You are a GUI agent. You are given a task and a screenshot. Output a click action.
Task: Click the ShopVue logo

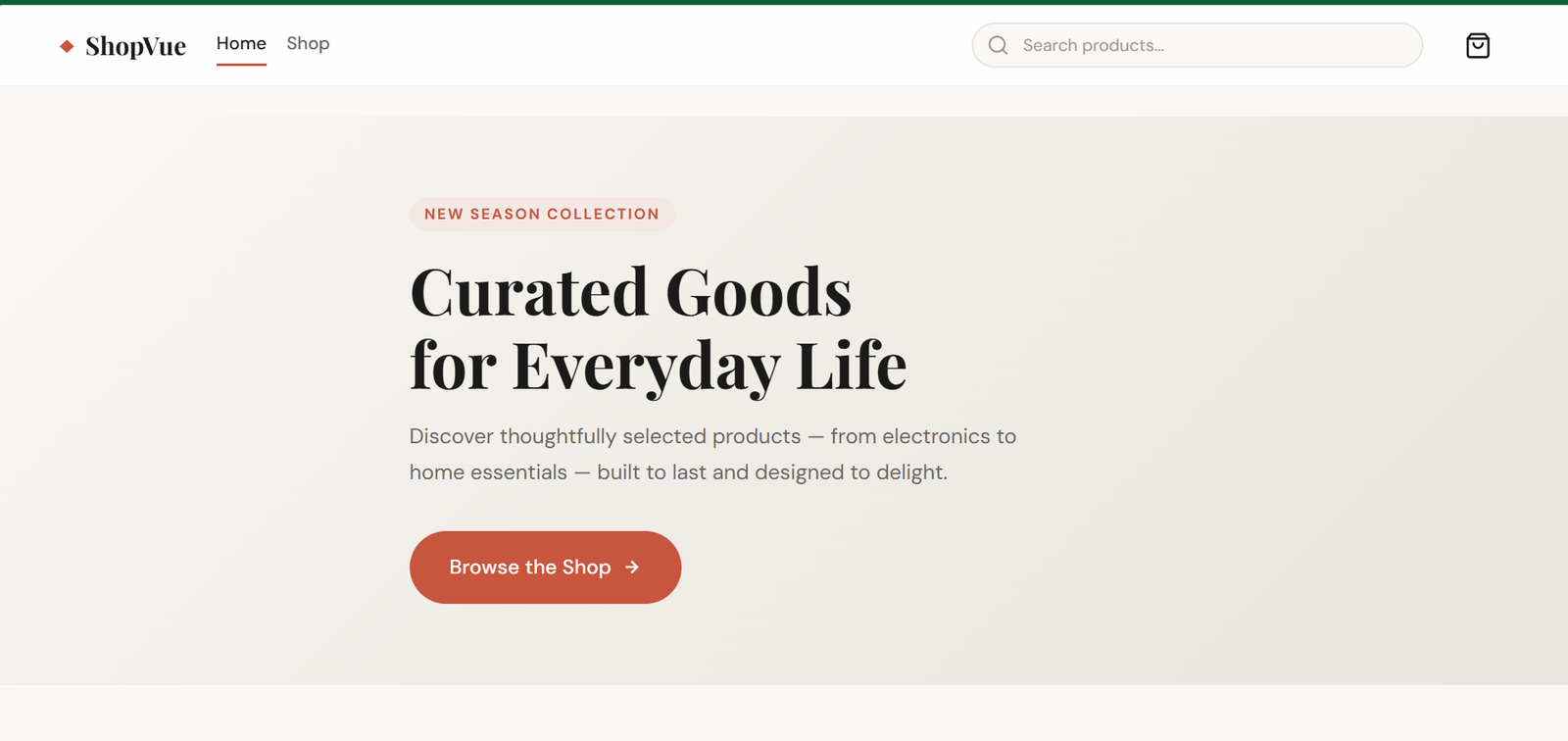122,46
